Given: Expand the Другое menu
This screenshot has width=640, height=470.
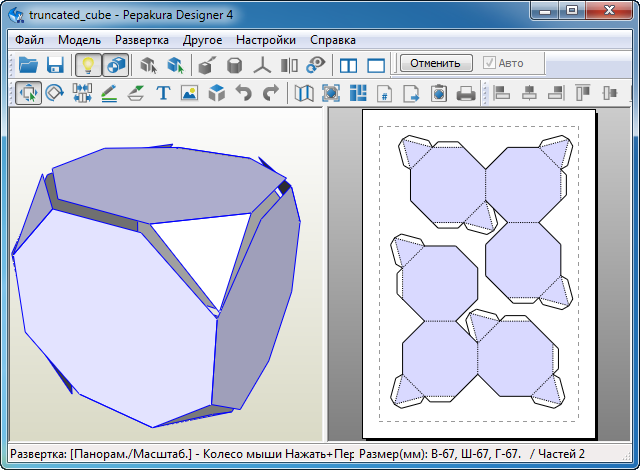Looking at the screenshot, I should (202, 41).
